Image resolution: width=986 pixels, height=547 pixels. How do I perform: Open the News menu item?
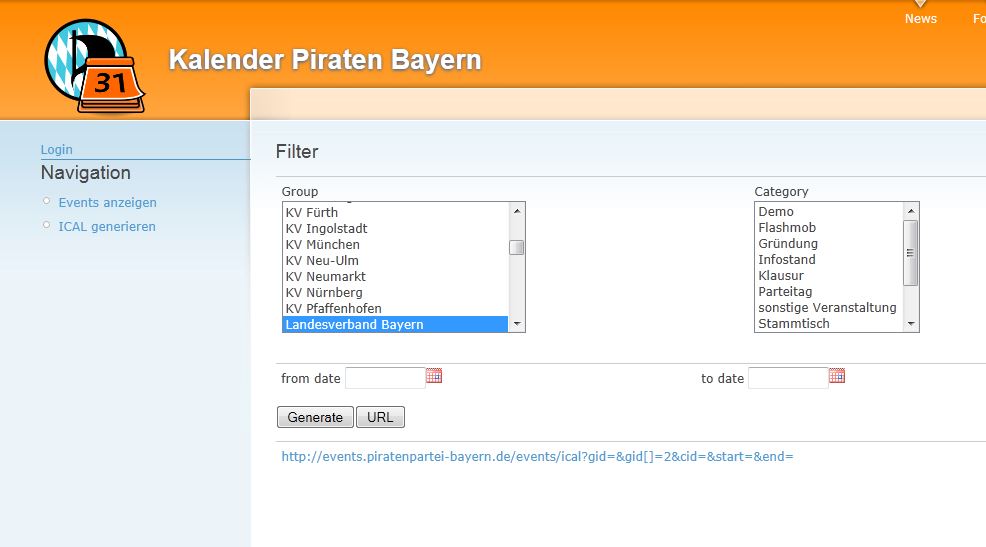point(920,19)
